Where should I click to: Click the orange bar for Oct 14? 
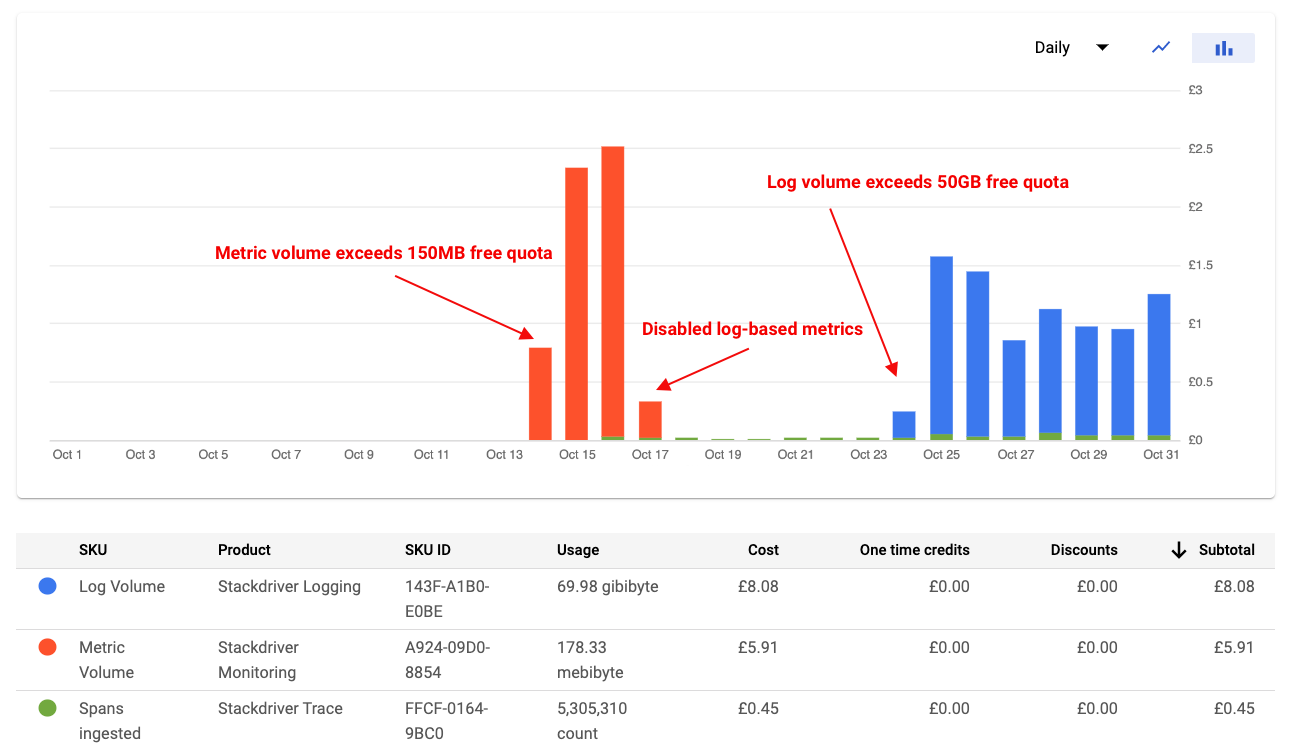pos(540,394)
